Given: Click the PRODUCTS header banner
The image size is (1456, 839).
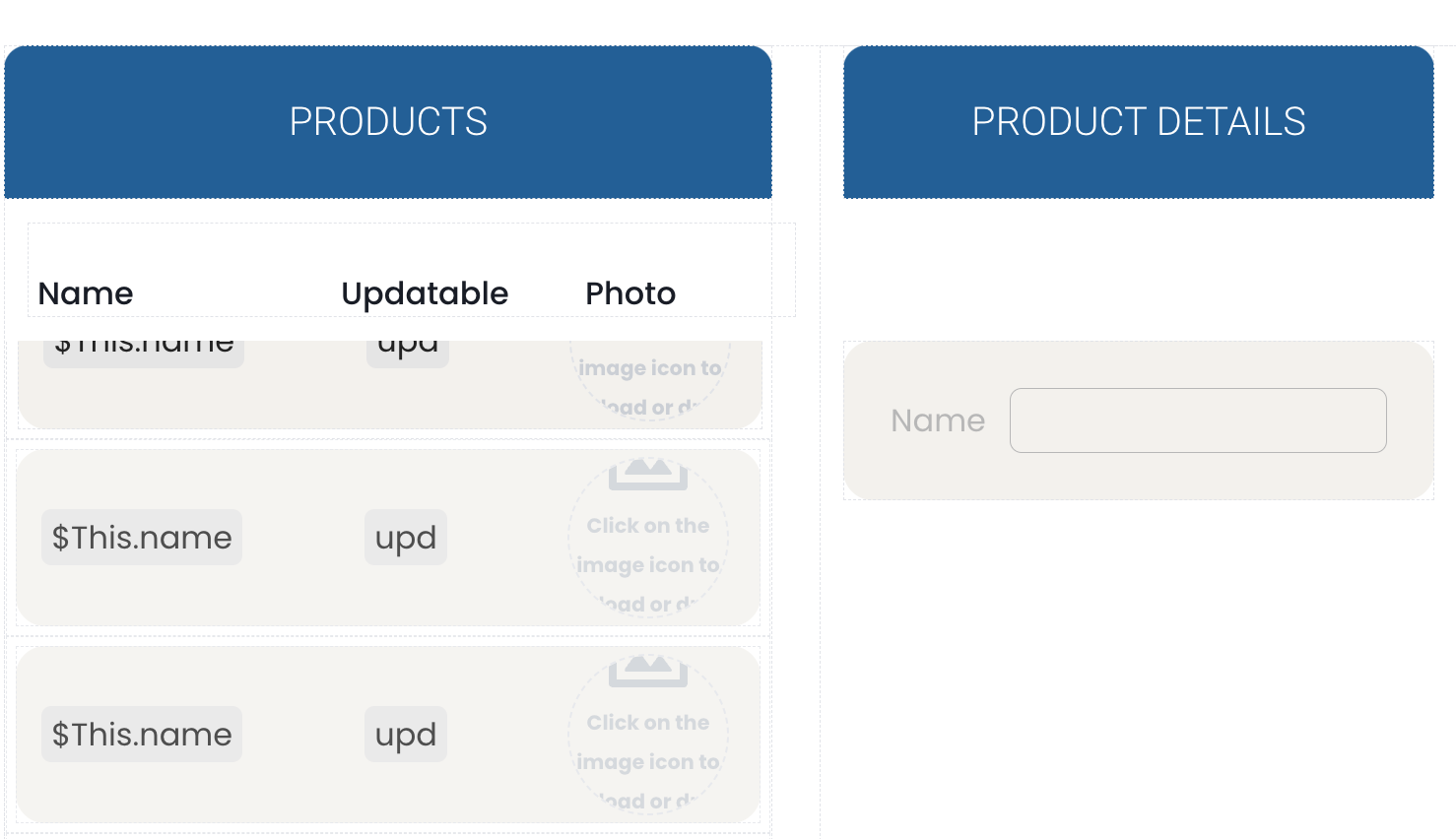Looking at the screenshot, I should pyautogui.click(x=388, y=122).
